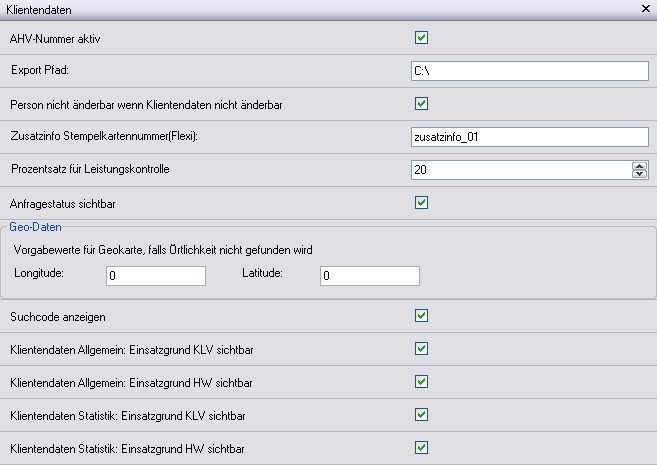657x465 pixels.
Task: Disable Klientendaten Statistik: Einsatzgrund KLV sichtbar
Action: (421, 414)
